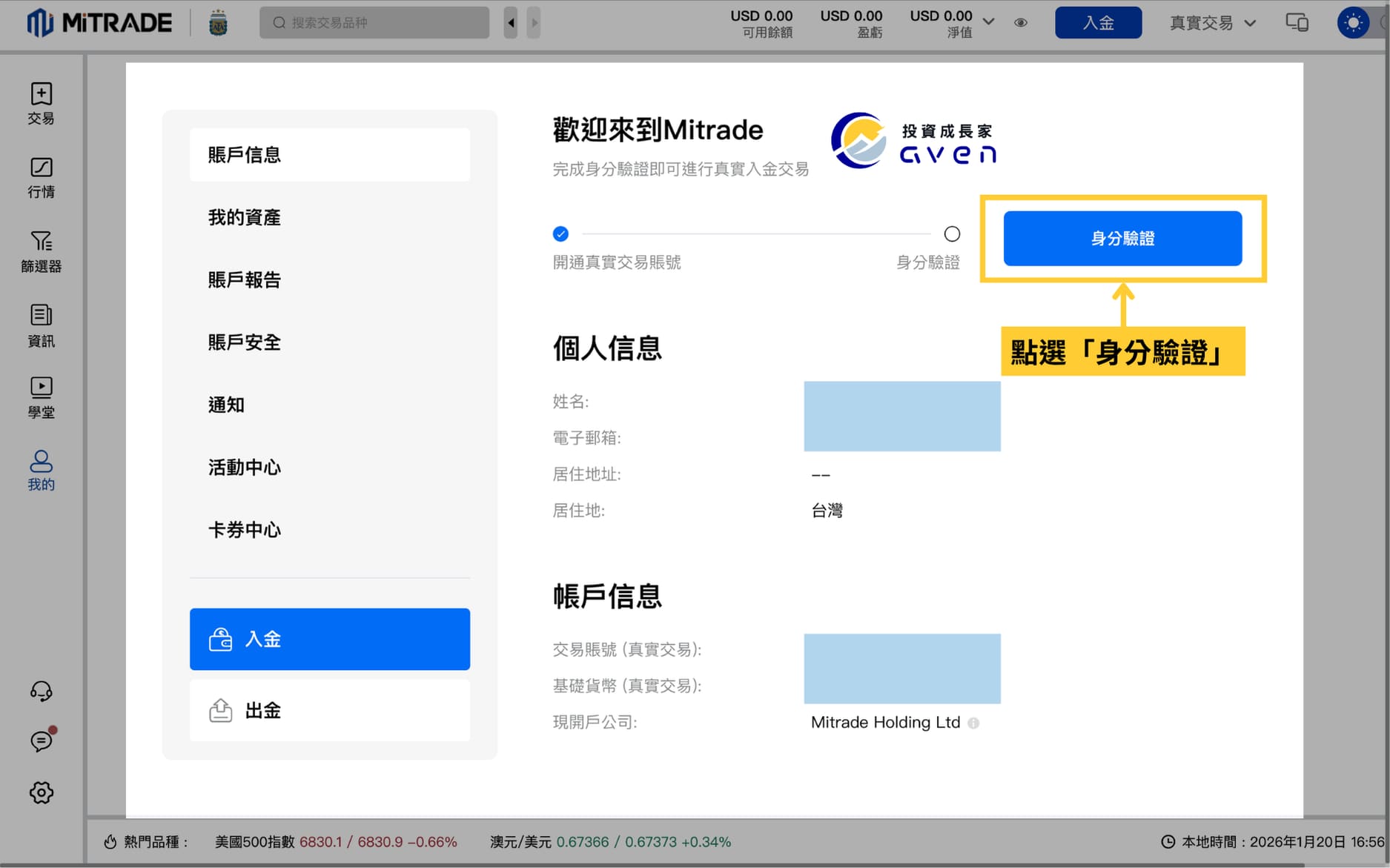Image resolution: width=1390 pixels, height=868 pixels.
Task: Click the Argentina team badge next to logo
Action: tap(217, 22)
